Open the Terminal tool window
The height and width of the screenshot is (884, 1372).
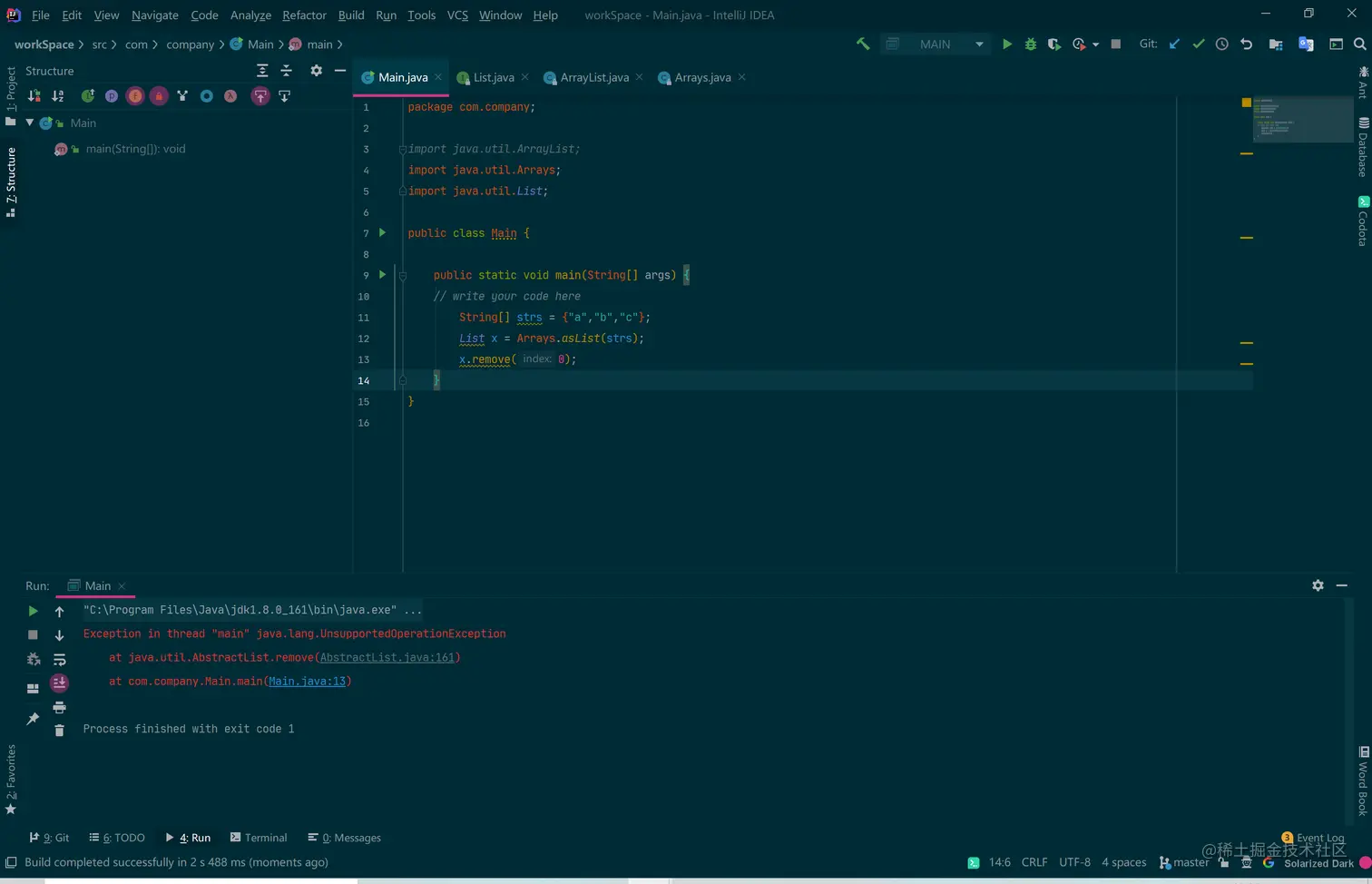coord(259,838)
